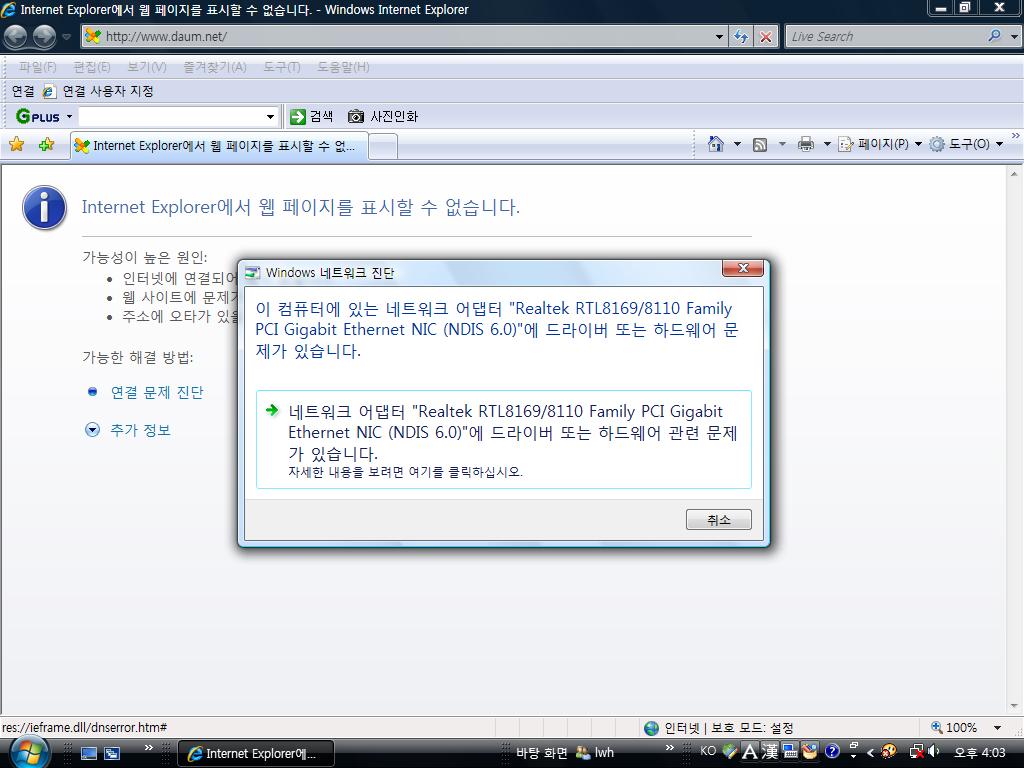Screen dimensions: 1024x768
Task: Click the Add to Favorites icon
Action: pyautogui.click(x=47, y=144)
